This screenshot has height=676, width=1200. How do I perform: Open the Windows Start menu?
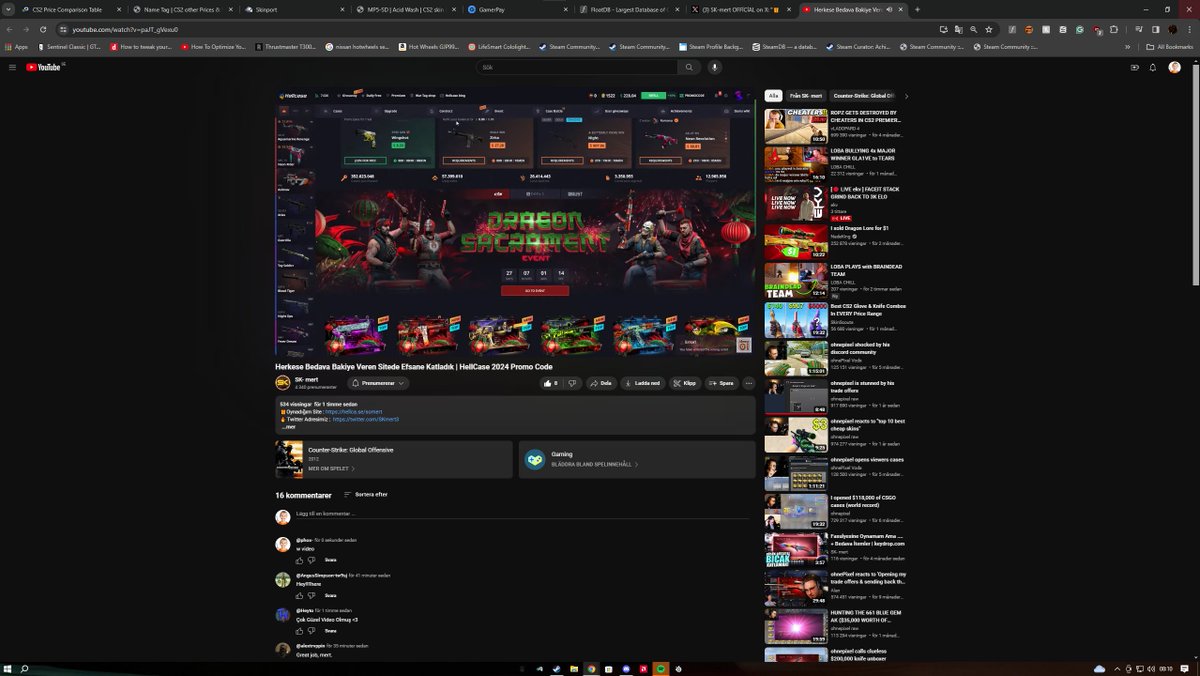(7, 668)
